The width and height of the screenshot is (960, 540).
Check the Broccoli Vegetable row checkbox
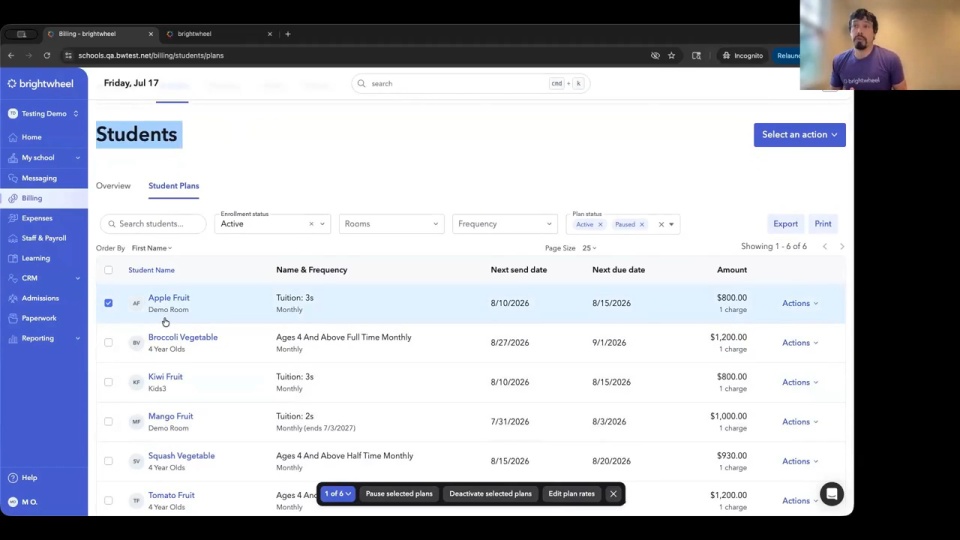point(108,343)
